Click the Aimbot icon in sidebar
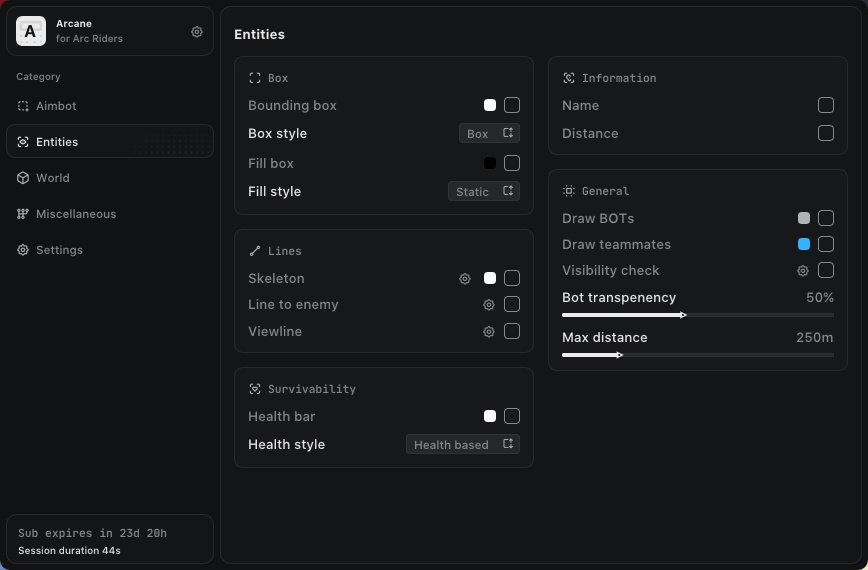Screen dimensions: 868x570 (x=23, y=106)
